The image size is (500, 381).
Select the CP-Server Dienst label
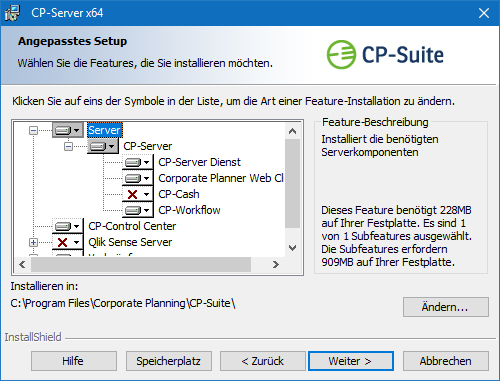pos(199,162)
